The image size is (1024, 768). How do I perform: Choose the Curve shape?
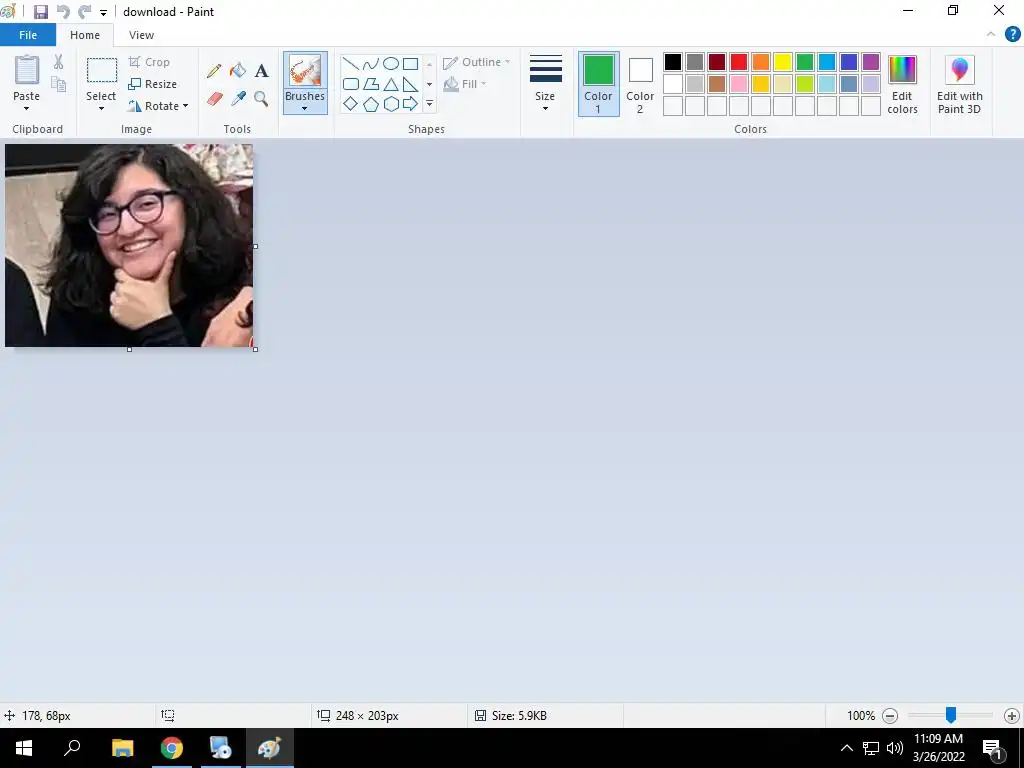click(x=371, y=64)
